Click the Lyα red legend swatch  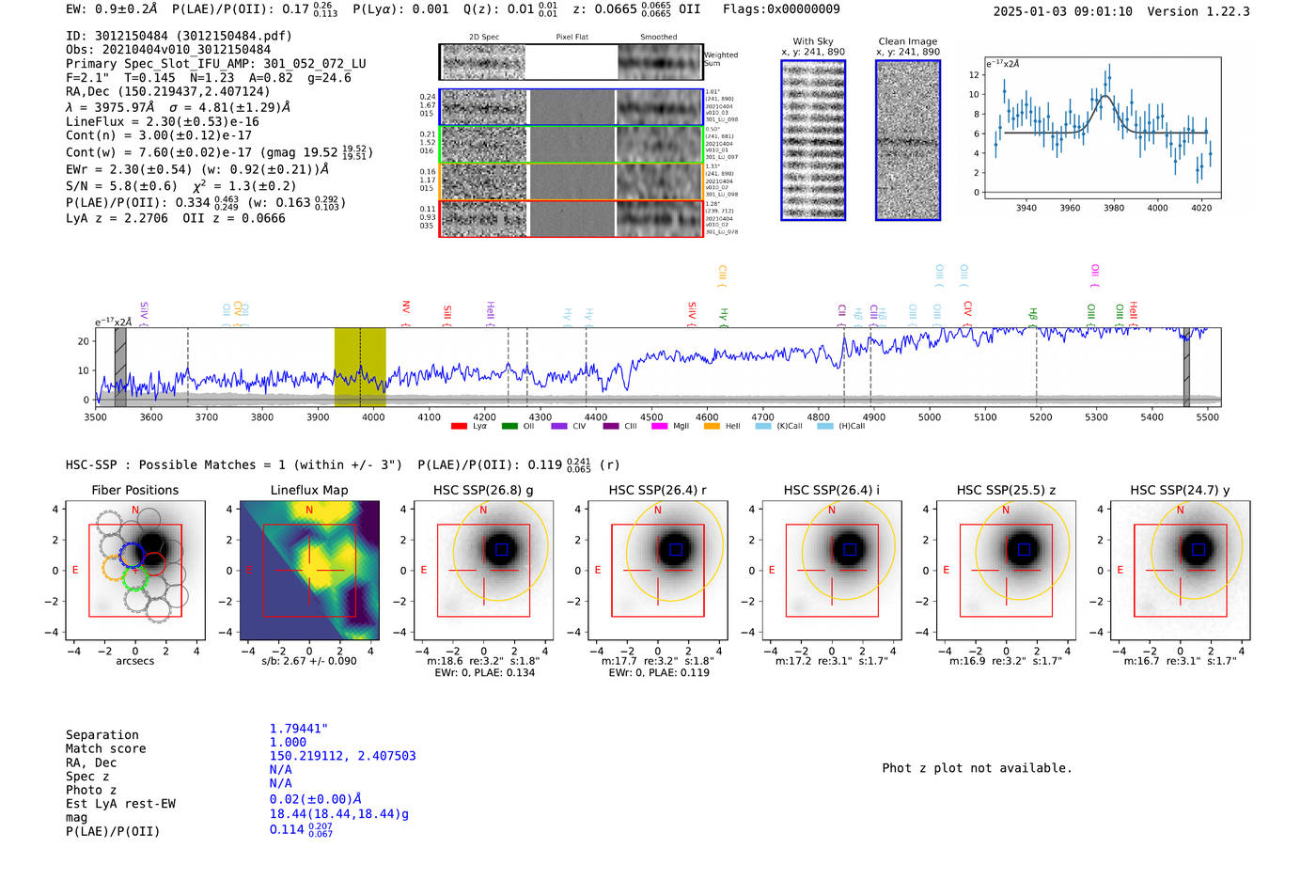coord(459,426)
